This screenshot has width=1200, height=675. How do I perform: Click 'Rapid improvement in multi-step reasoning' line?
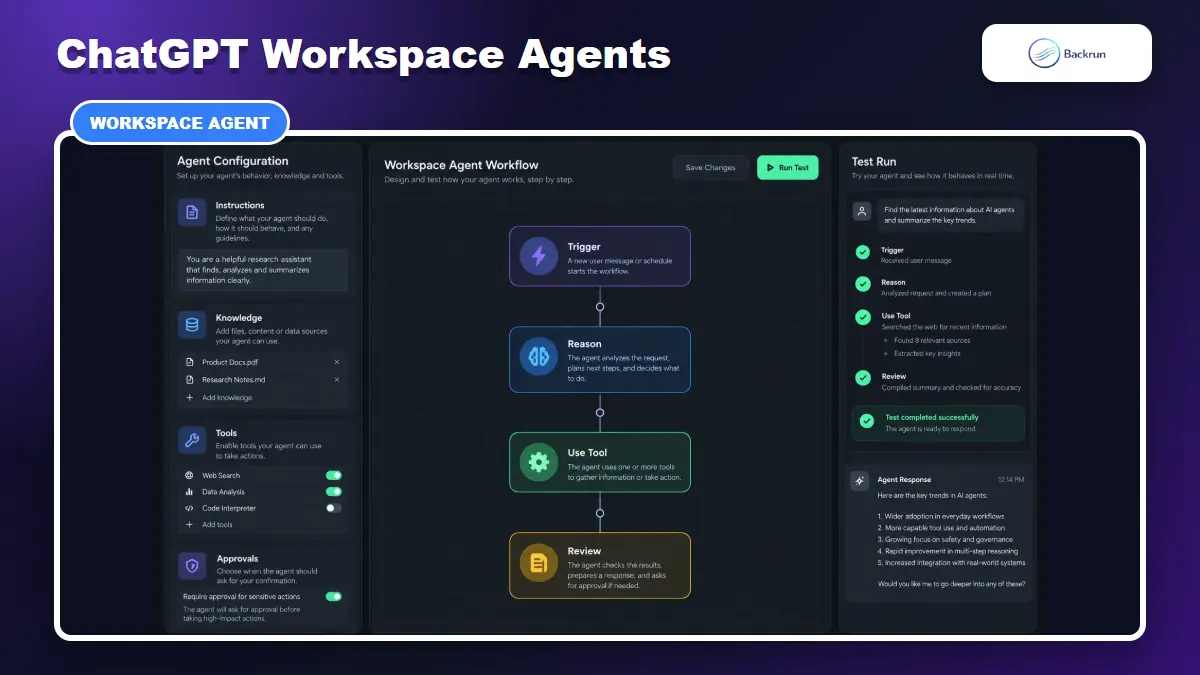[948, 551]
